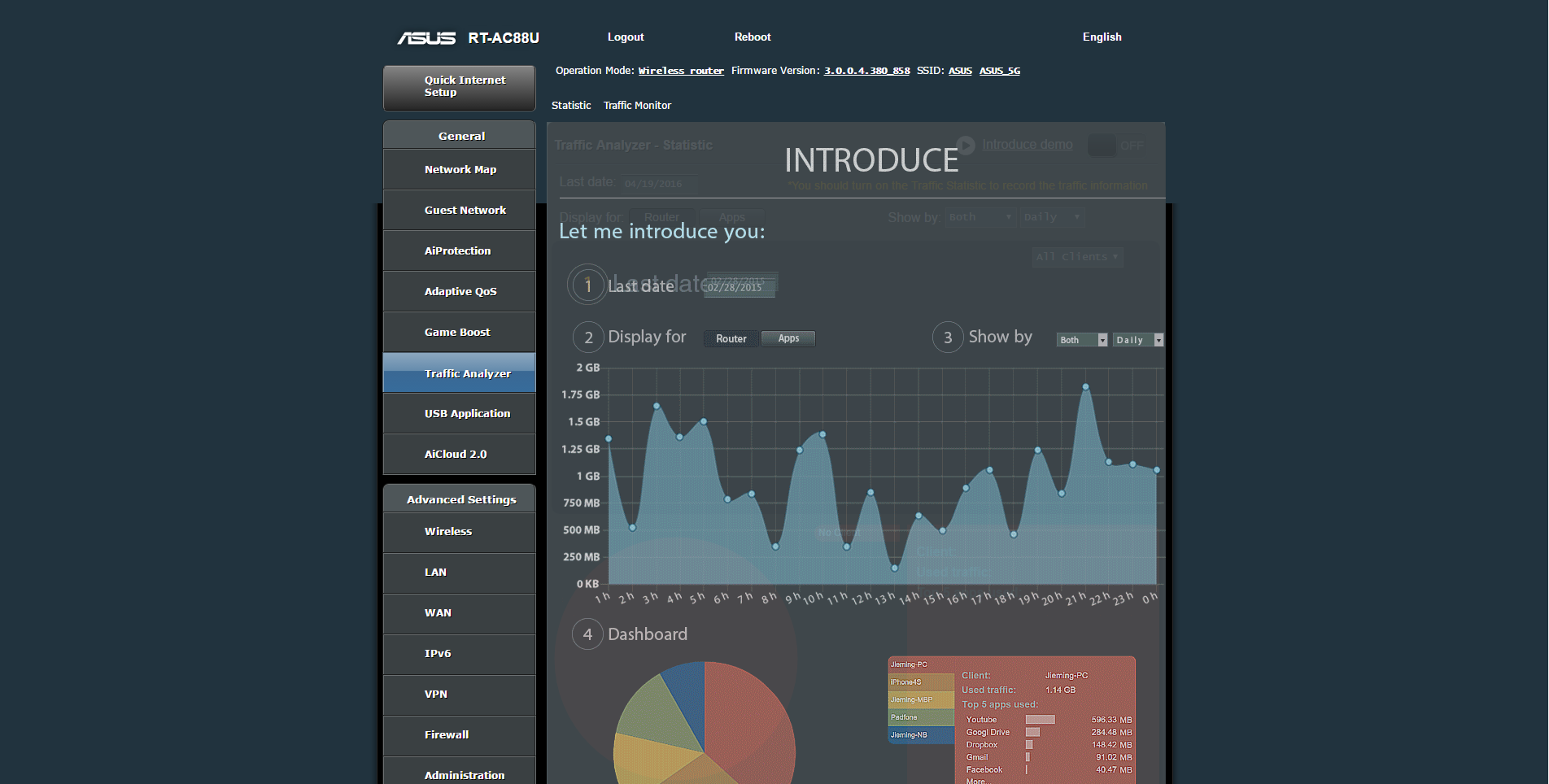
Task: Open Quick Internet Setup
Action: [x=460, y=87]
